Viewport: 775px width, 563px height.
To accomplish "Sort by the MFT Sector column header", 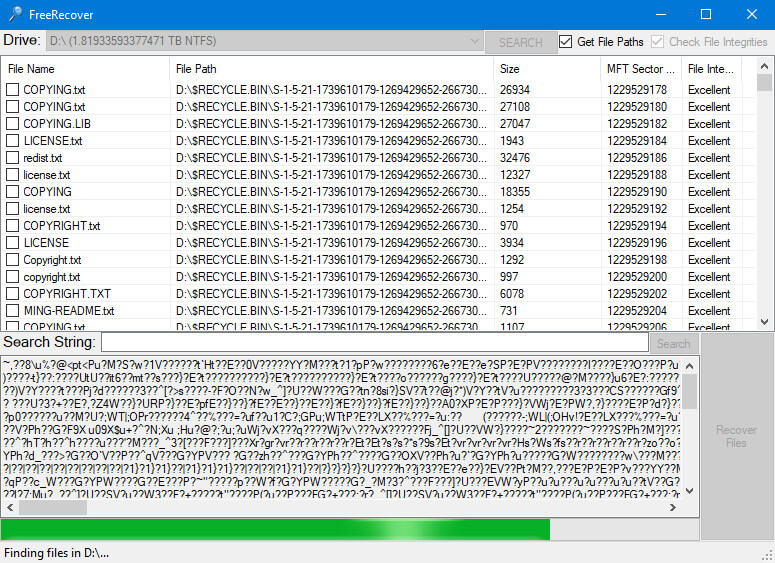I will pos(641,69).
